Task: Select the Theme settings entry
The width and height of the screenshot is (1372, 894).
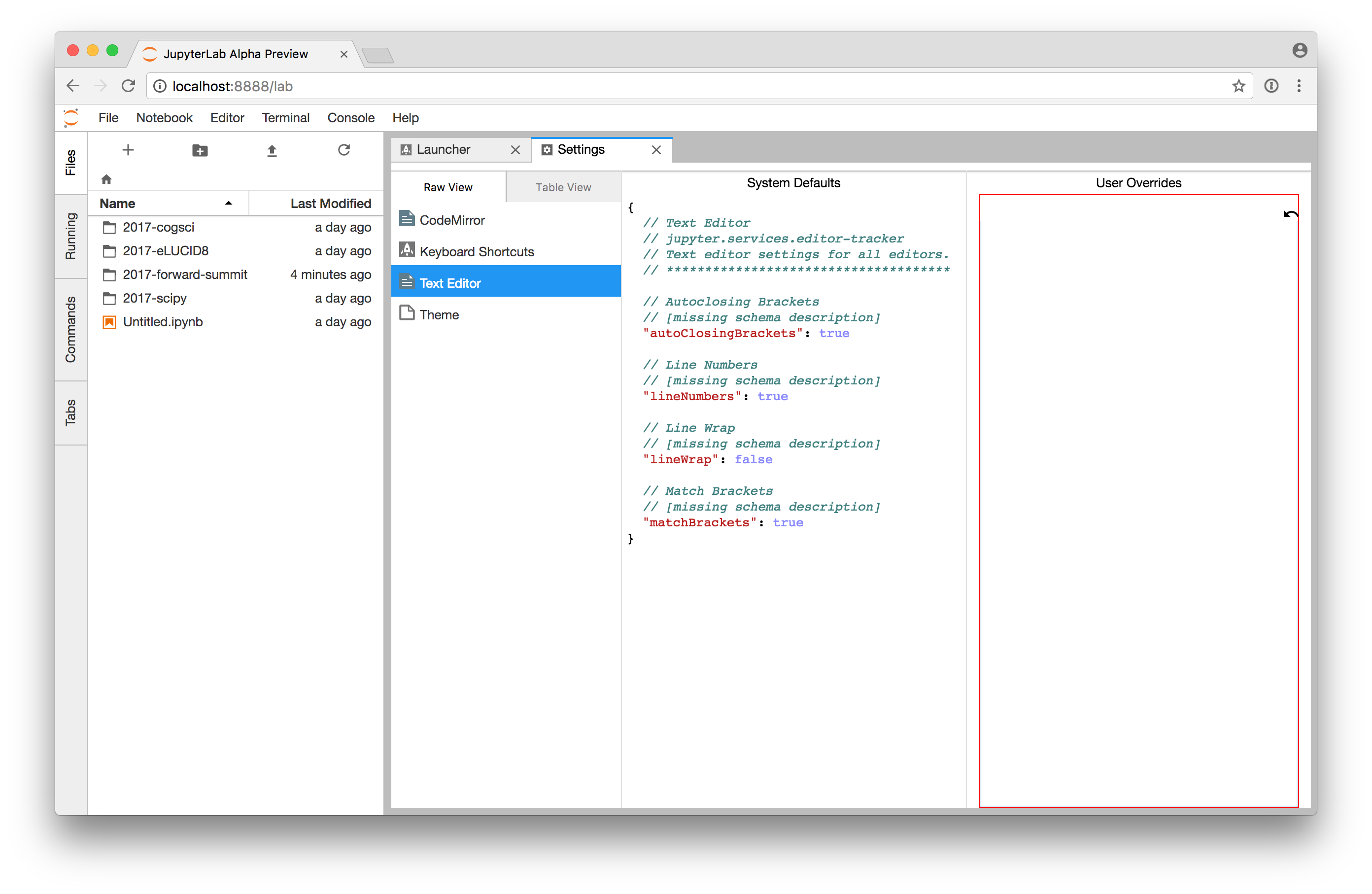Action: 439,314
